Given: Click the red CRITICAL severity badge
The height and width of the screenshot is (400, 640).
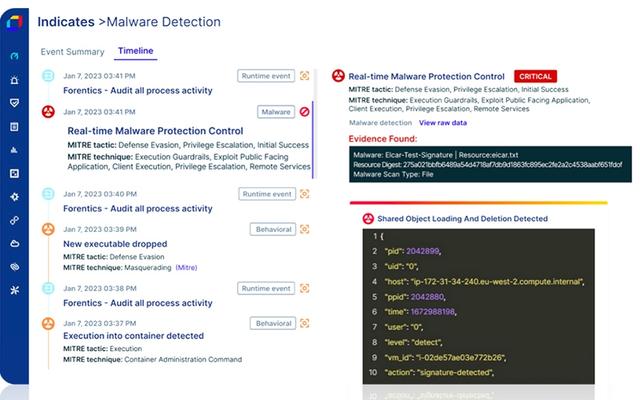Looking at the screenshot, I should tap(535, 76).
